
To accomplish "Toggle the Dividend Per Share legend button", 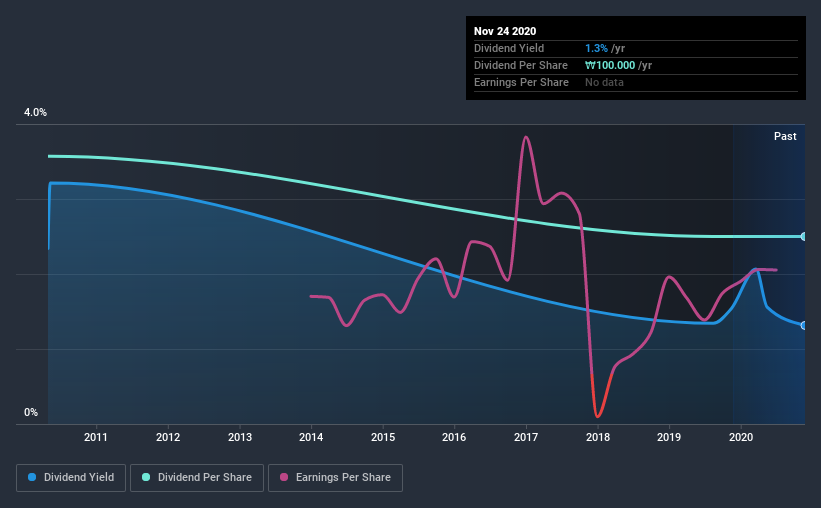I will click(197, 478).
